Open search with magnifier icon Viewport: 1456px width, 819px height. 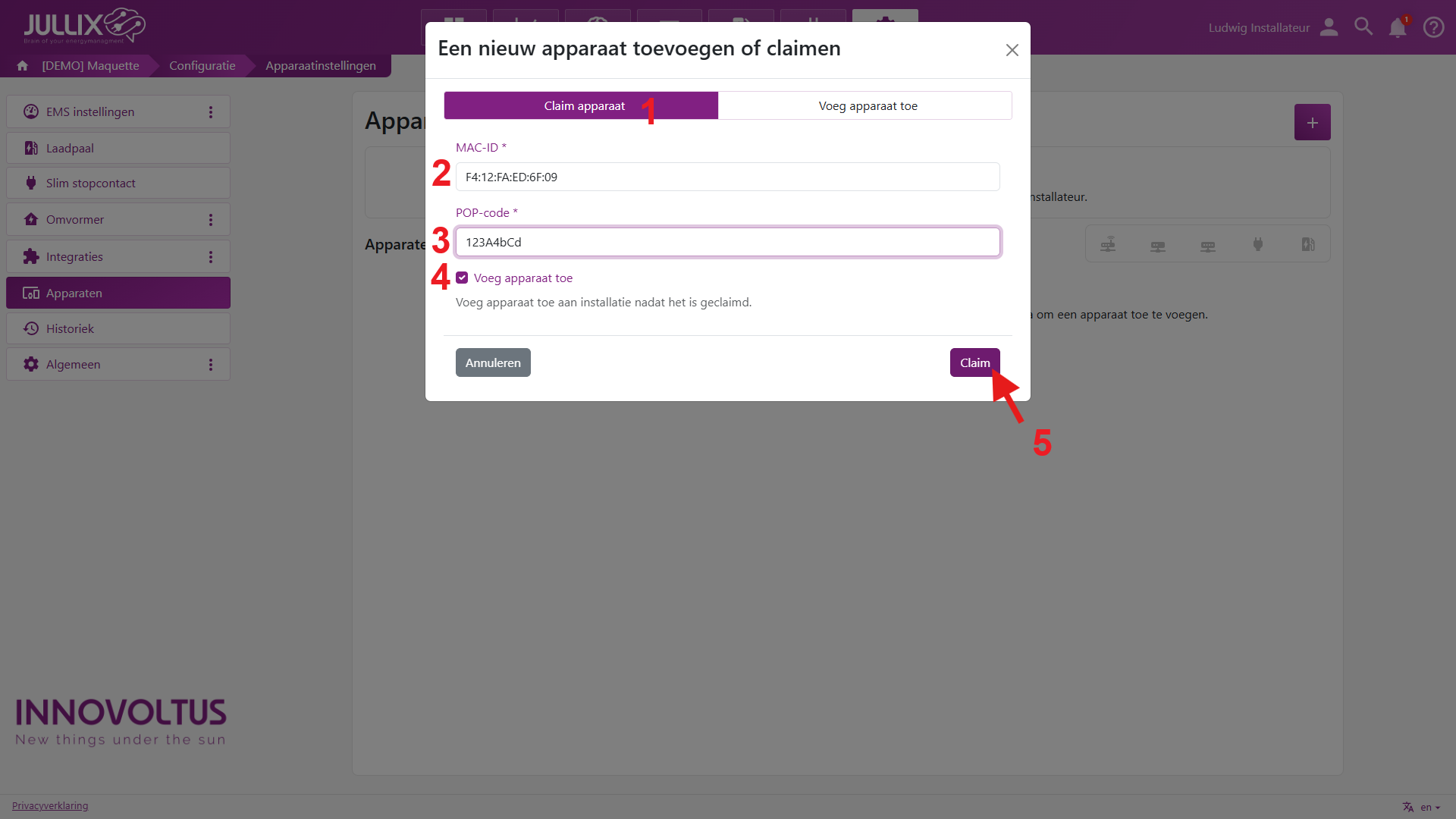click(1363, 27)
